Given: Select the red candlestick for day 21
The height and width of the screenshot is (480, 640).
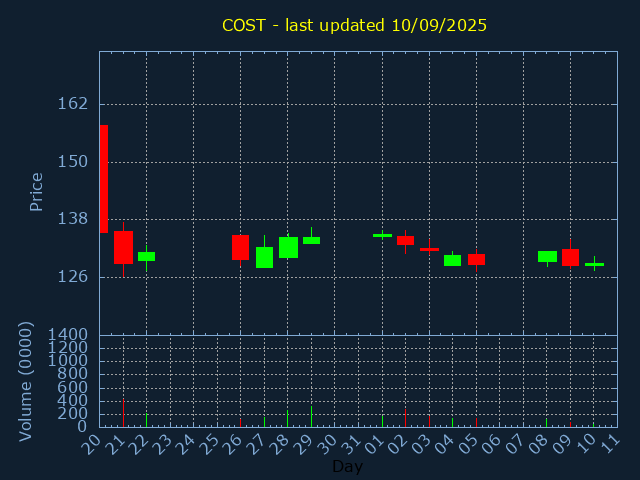Looking at the screenshot, I should (123, 247).
